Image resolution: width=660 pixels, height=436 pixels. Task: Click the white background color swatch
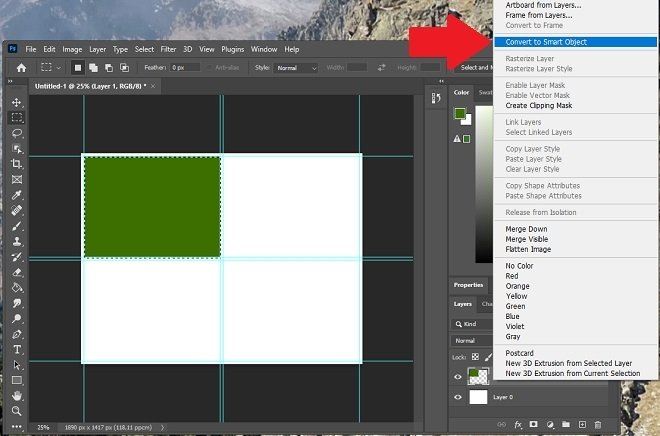(468, 121)
